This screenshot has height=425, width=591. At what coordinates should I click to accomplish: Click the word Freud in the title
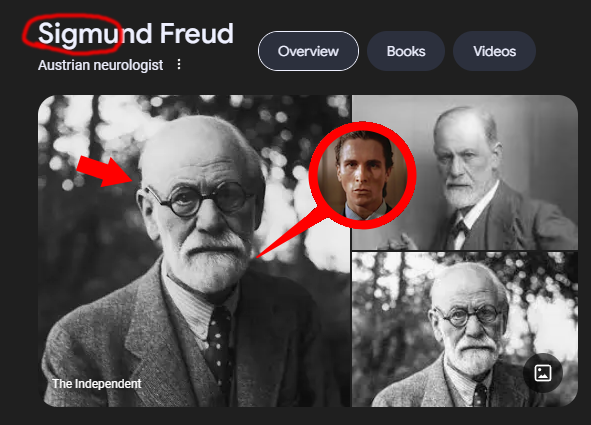(196, 34)
